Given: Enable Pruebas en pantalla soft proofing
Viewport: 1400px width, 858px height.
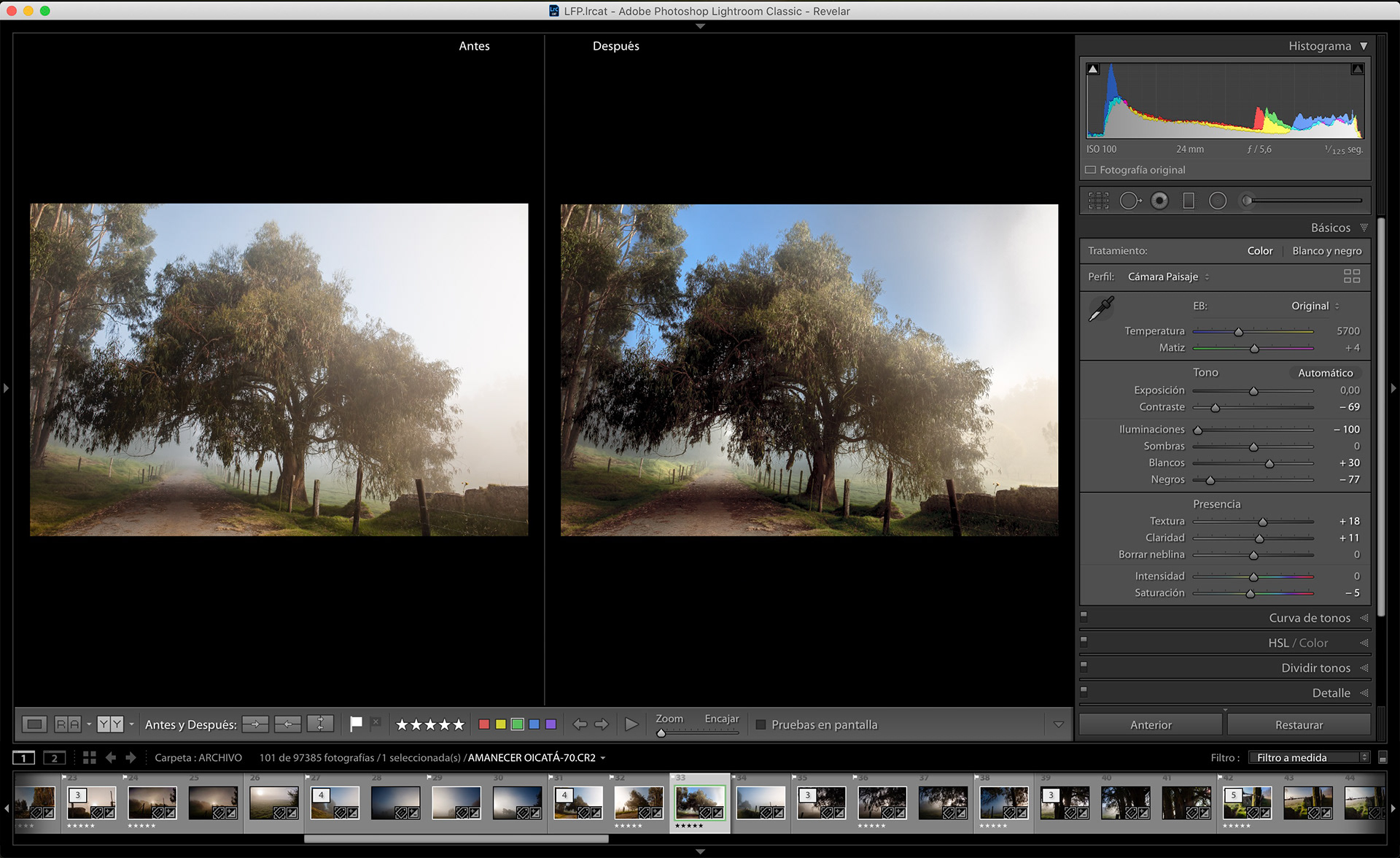Looking at the screenshot, I should click(761, 724).
